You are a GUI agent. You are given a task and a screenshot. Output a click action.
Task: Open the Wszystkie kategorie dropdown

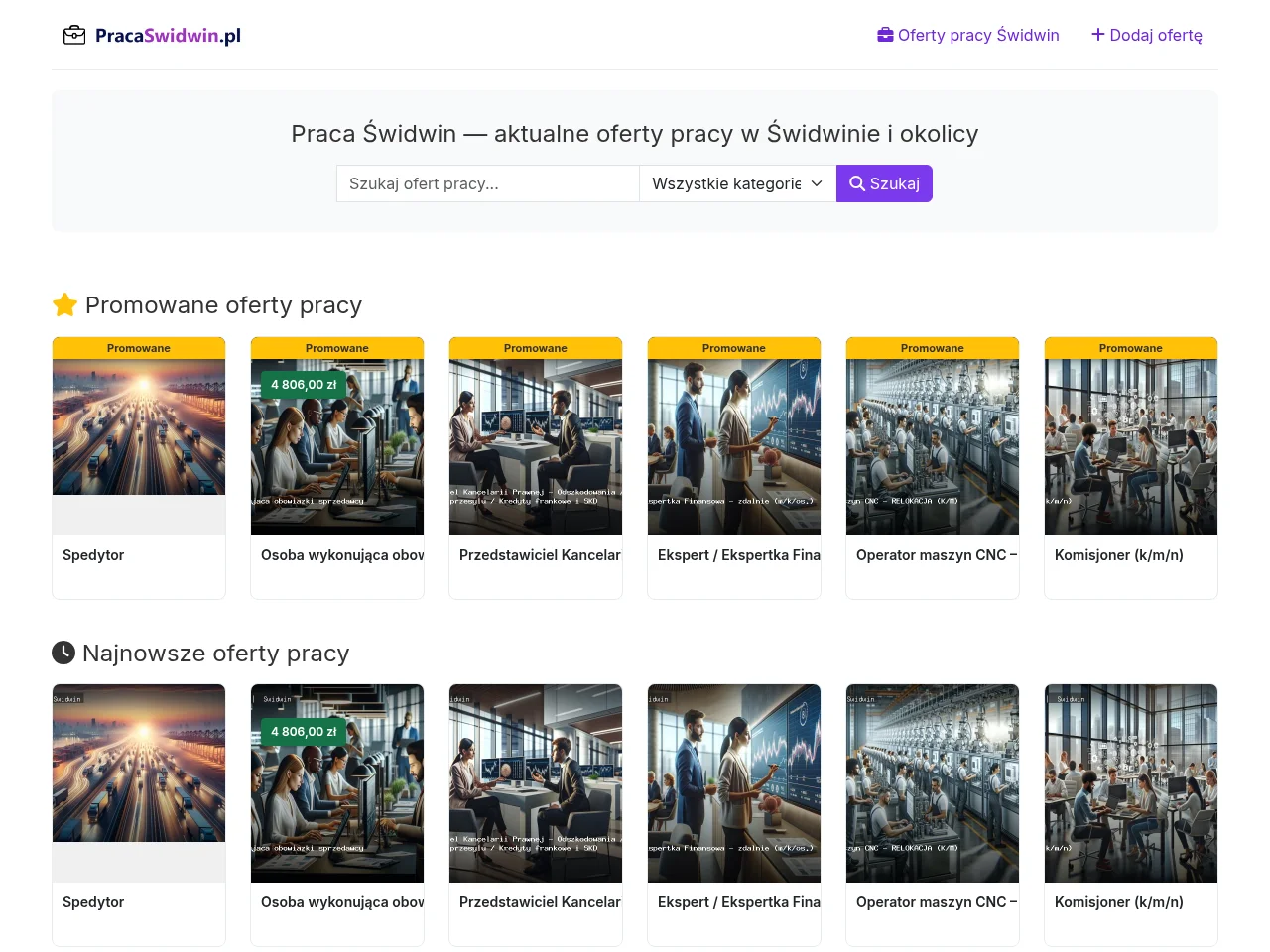point(738,183)
